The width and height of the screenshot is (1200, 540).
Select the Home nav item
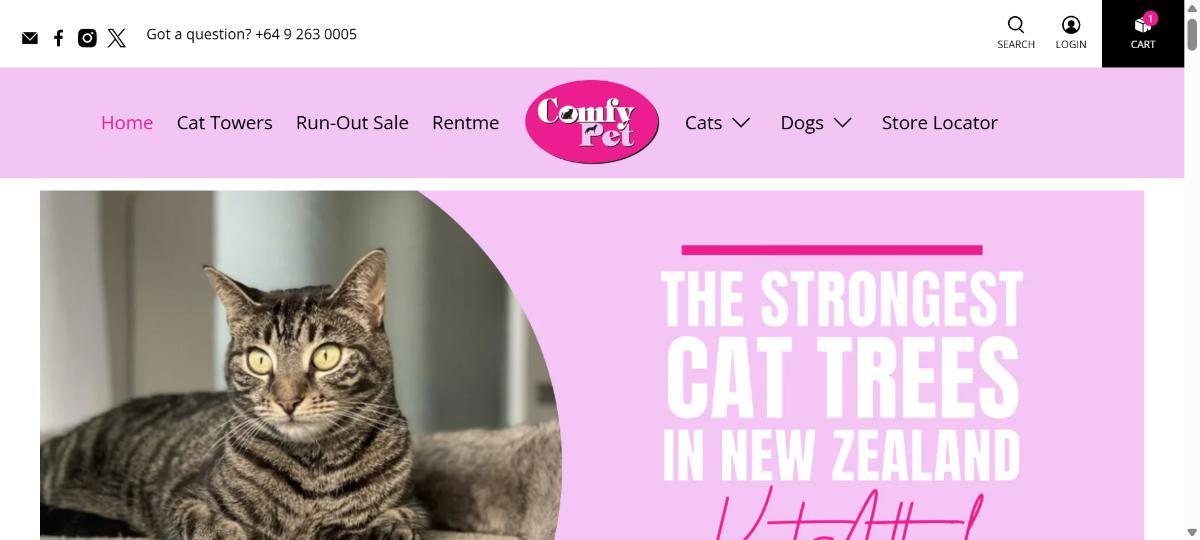(x=127, y=123)
